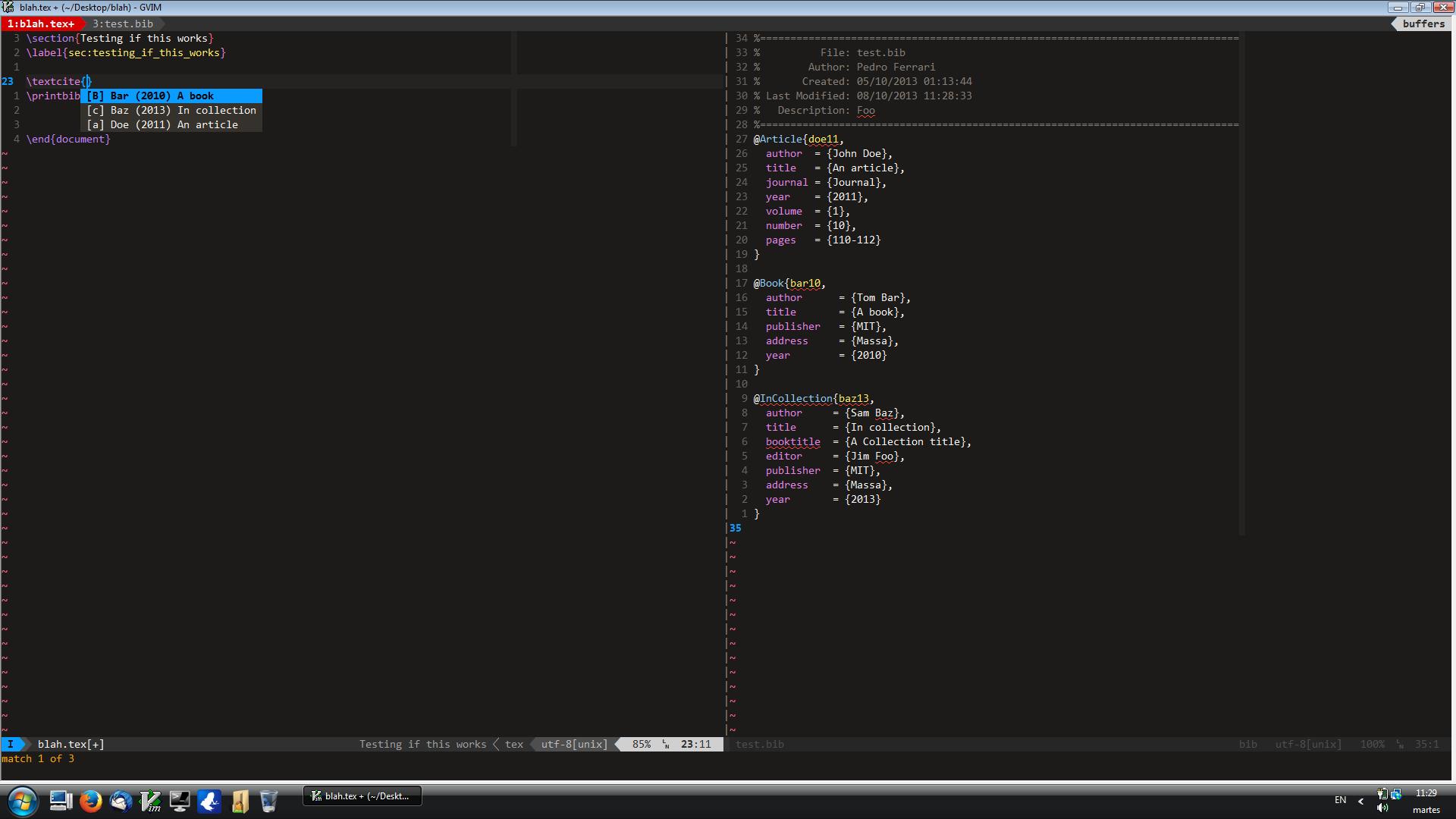Click 'pages = {110-112}' line
1456x819 pixels.
pos(823,240)
